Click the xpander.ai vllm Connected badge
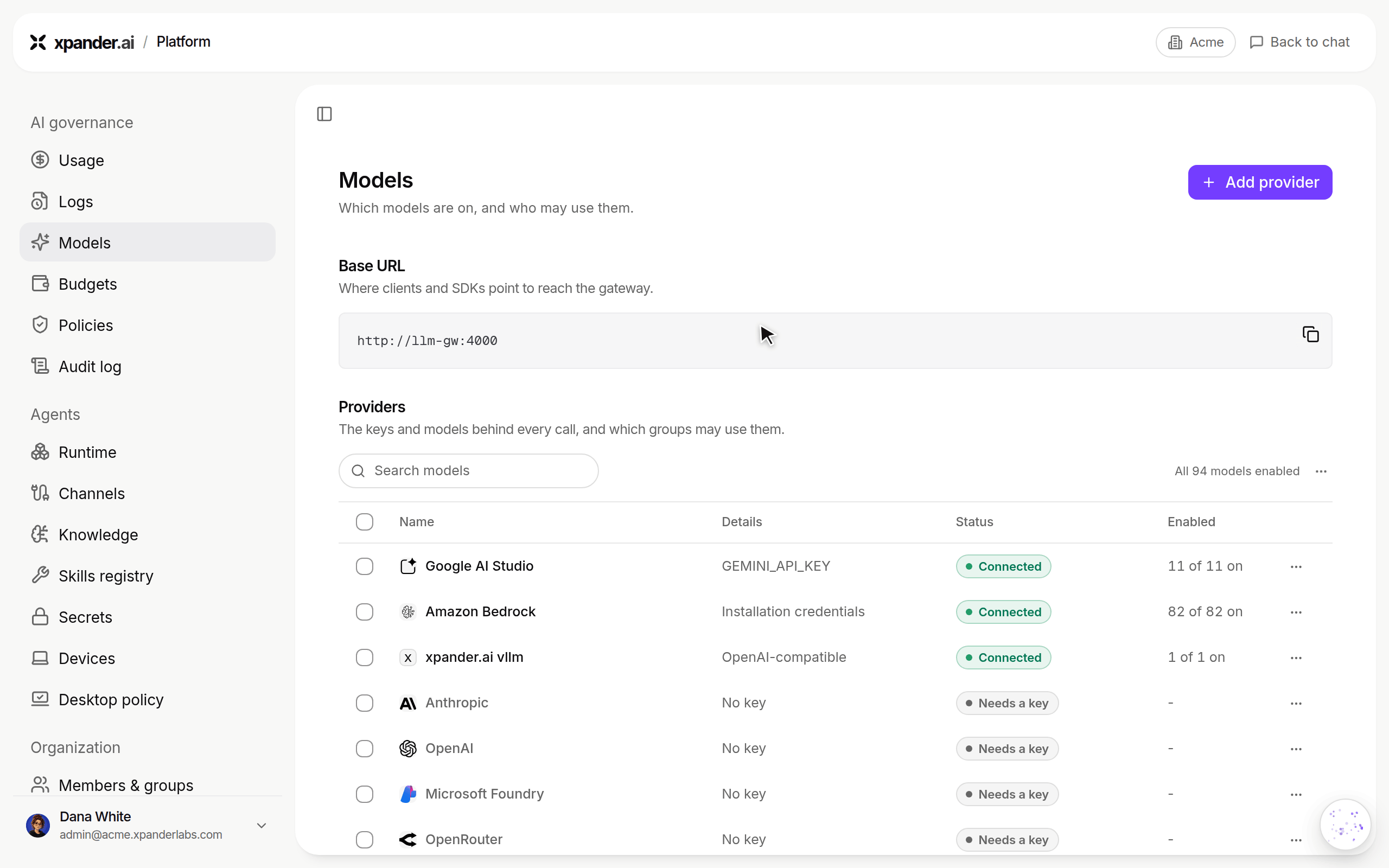1389x868 pixels. (1003, 658)
